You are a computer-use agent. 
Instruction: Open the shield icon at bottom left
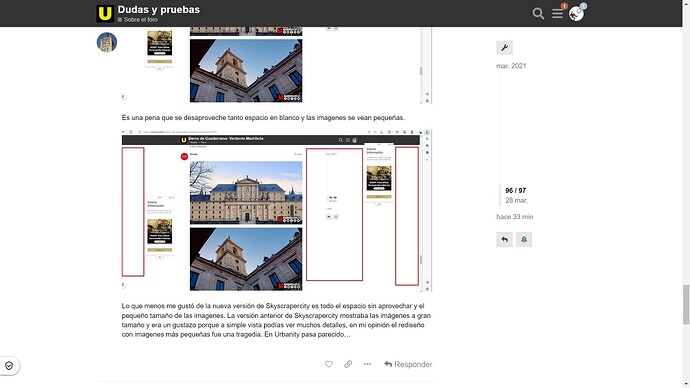[9, 366]
